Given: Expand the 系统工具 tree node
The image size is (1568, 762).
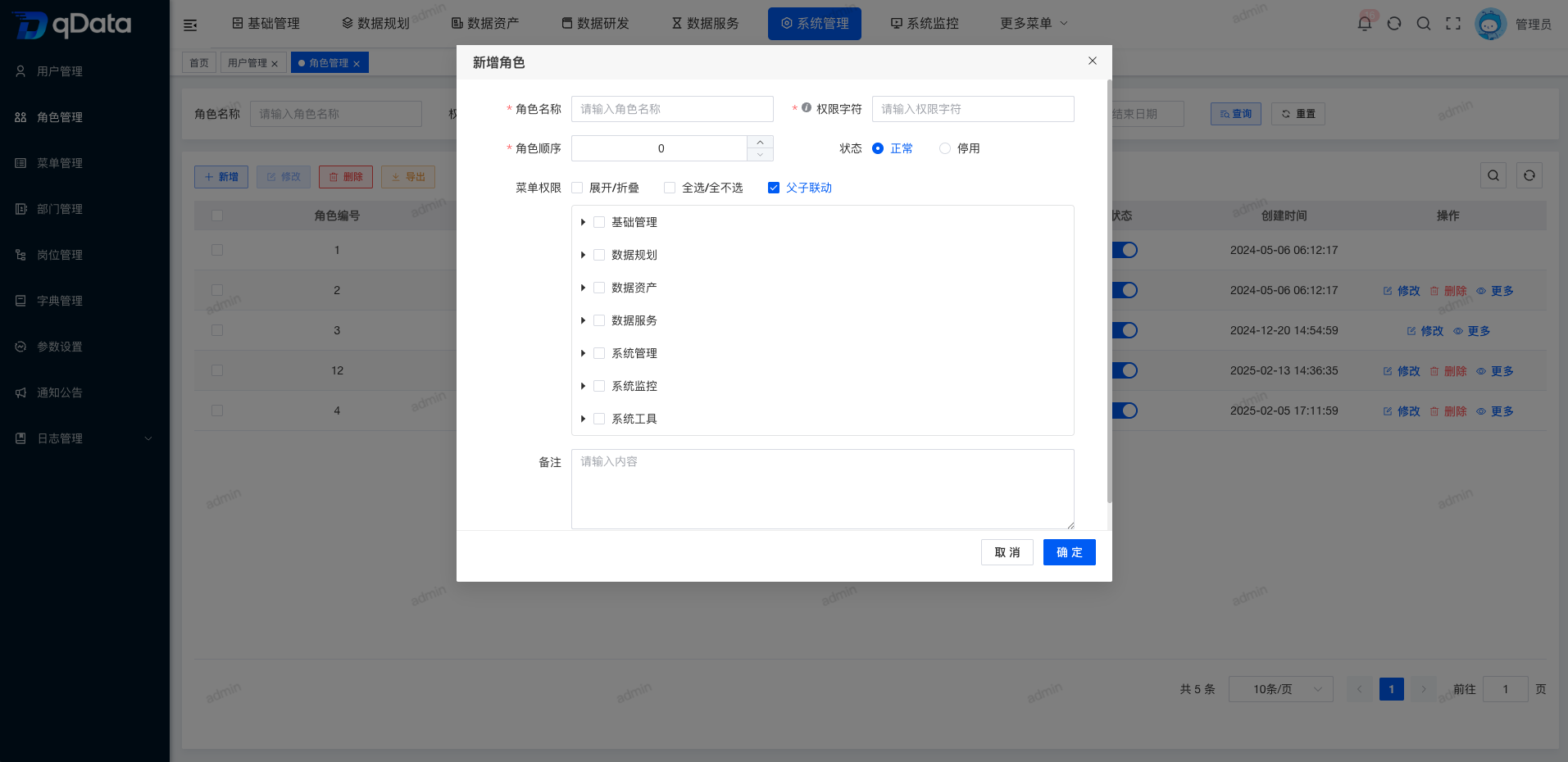Looking at the screenshot, I should click(x=583, y=419).
